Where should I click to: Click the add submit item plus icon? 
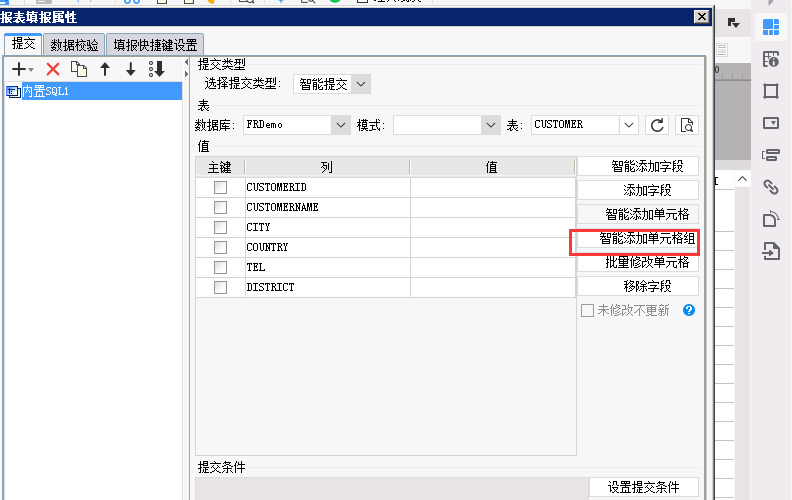coord(19,69)
